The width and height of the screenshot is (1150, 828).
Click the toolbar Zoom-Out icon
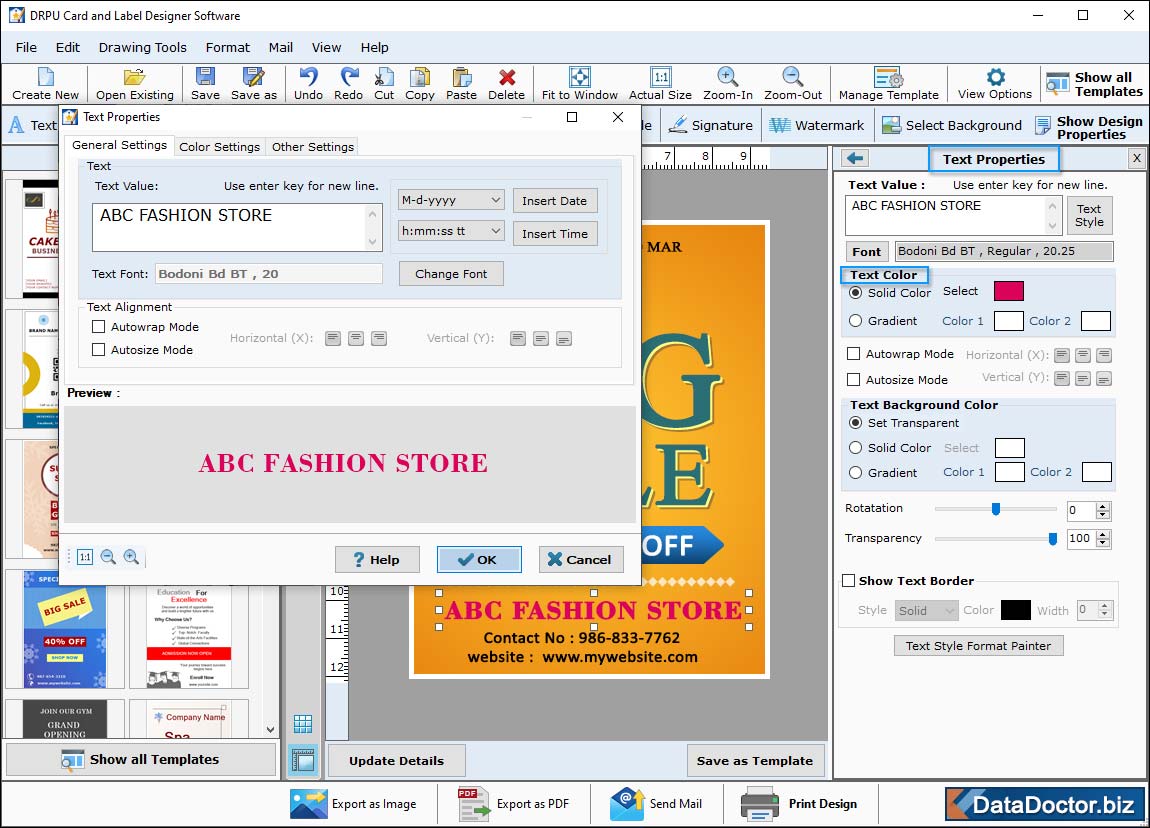click(793, 84)
